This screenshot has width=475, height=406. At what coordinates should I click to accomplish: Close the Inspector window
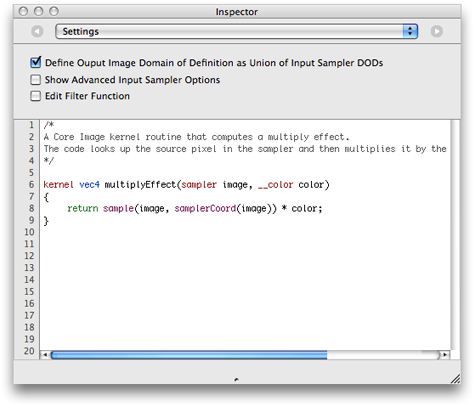tap(23, 11)
